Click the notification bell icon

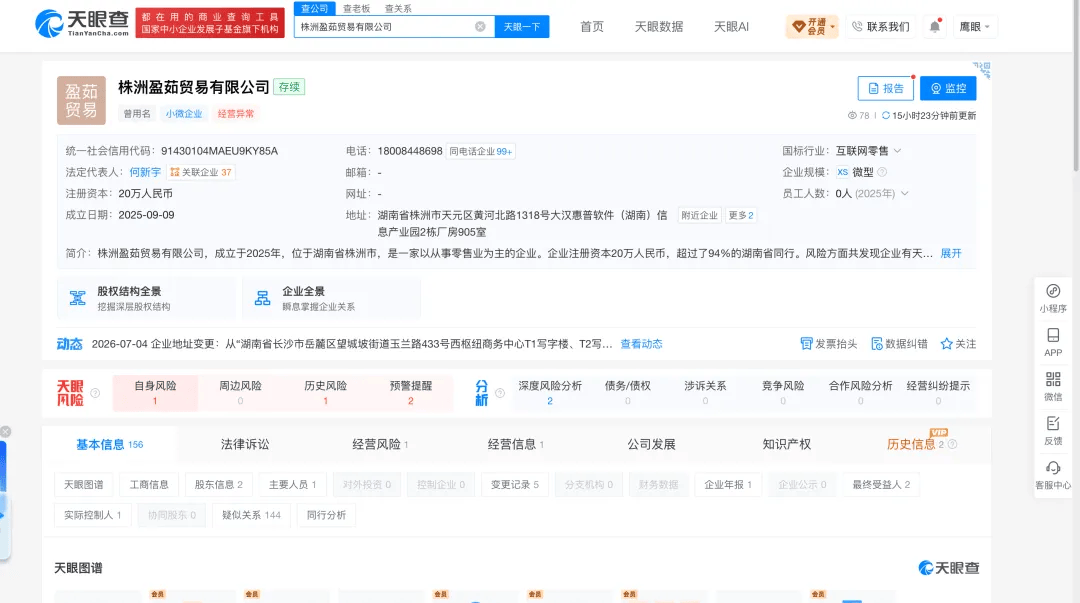pos(935,27)
